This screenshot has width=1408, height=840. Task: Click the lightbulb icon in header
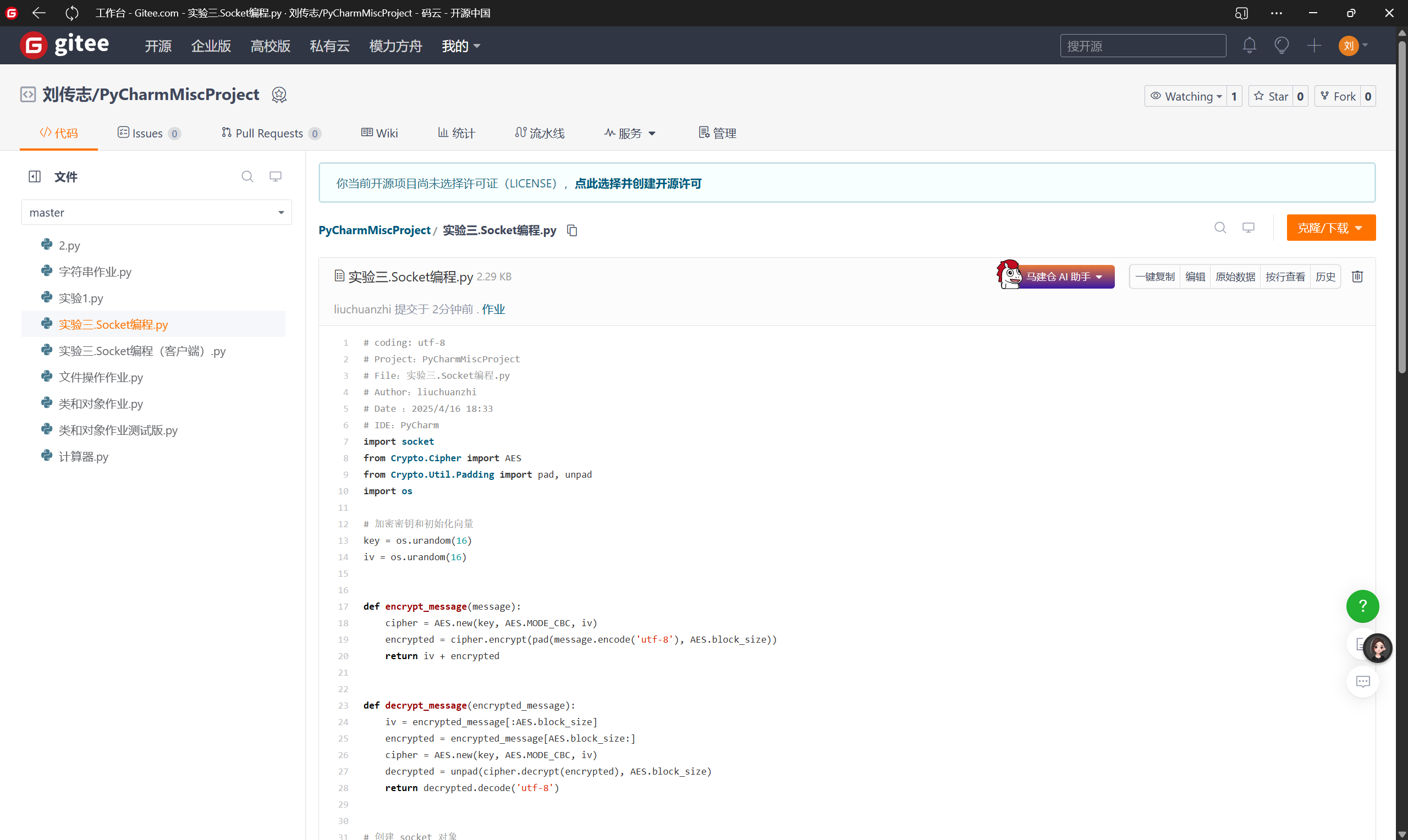pyautogui.click(x=1281, y=45)
